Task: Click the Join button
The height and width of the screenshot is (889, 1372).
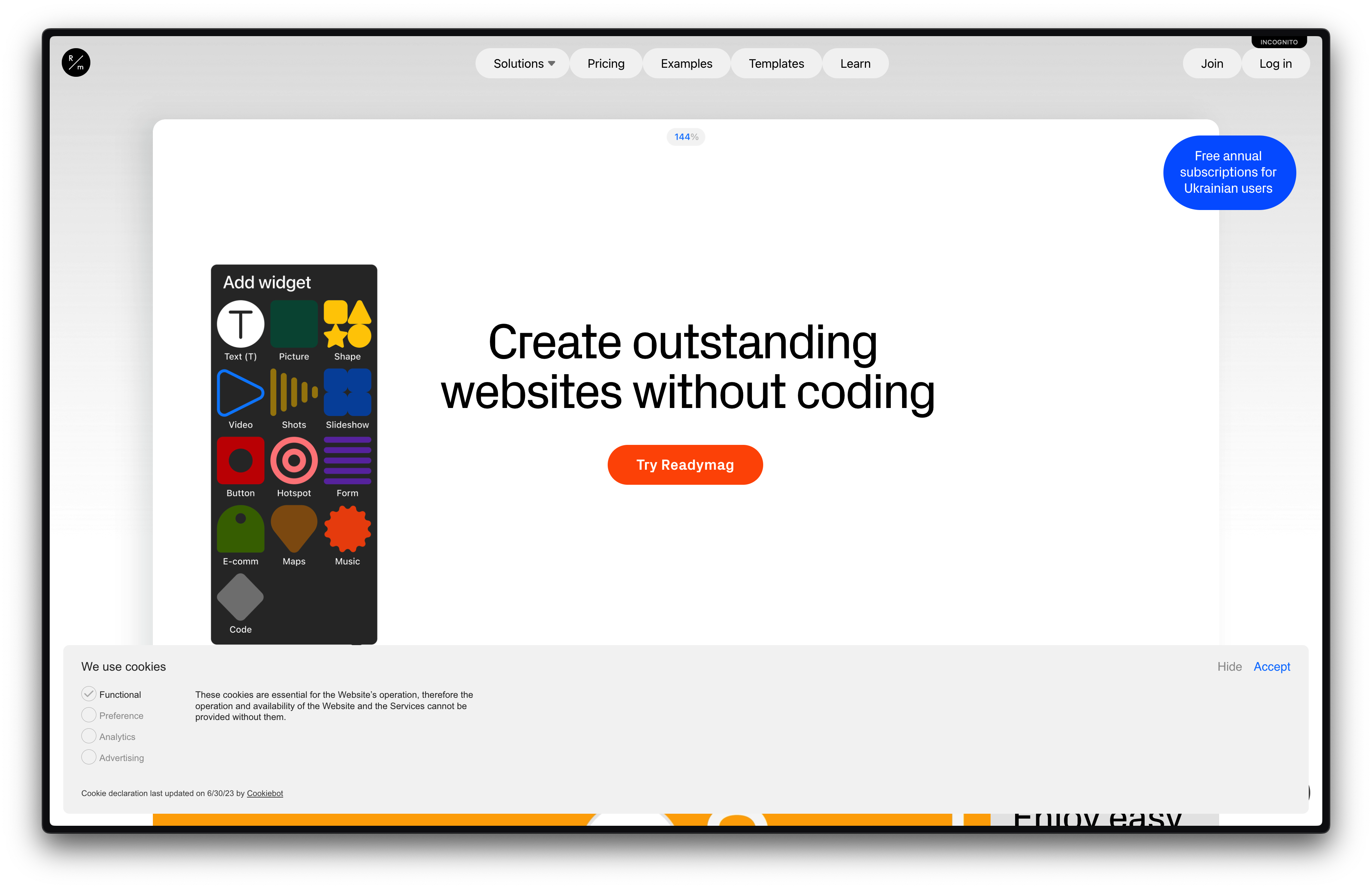Action: click(1212, 63)
